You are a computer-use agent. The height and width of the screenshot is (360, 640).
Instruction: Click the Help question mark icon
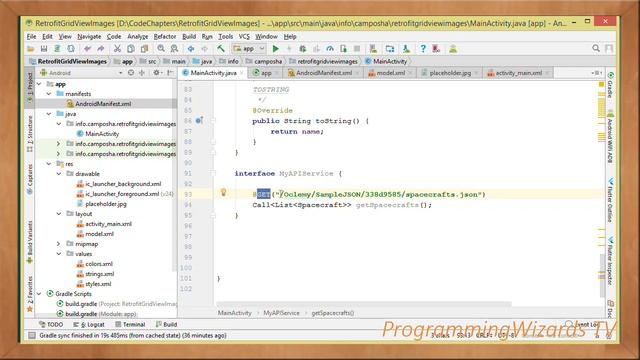pos(423,49)
